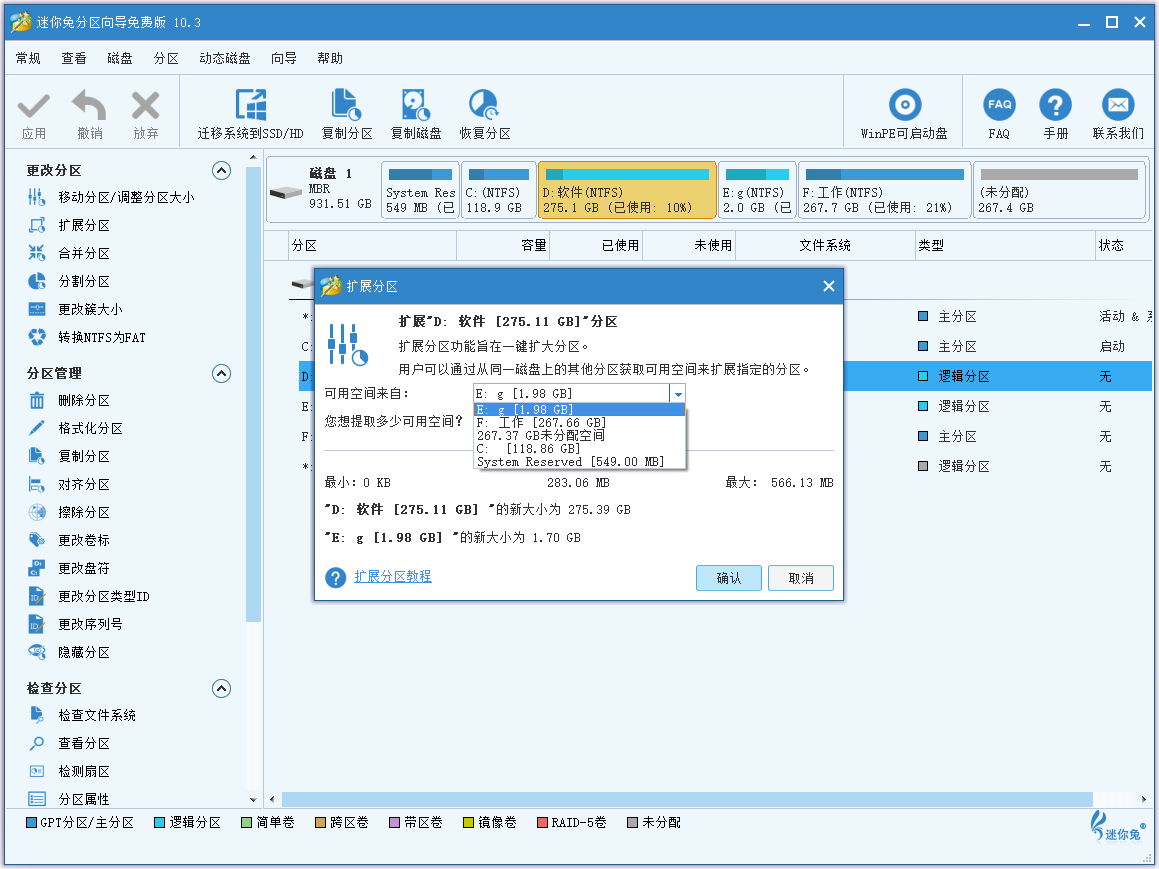
Task: Collapse the 检查分区 sidebar section
Action: pos(221,689)
